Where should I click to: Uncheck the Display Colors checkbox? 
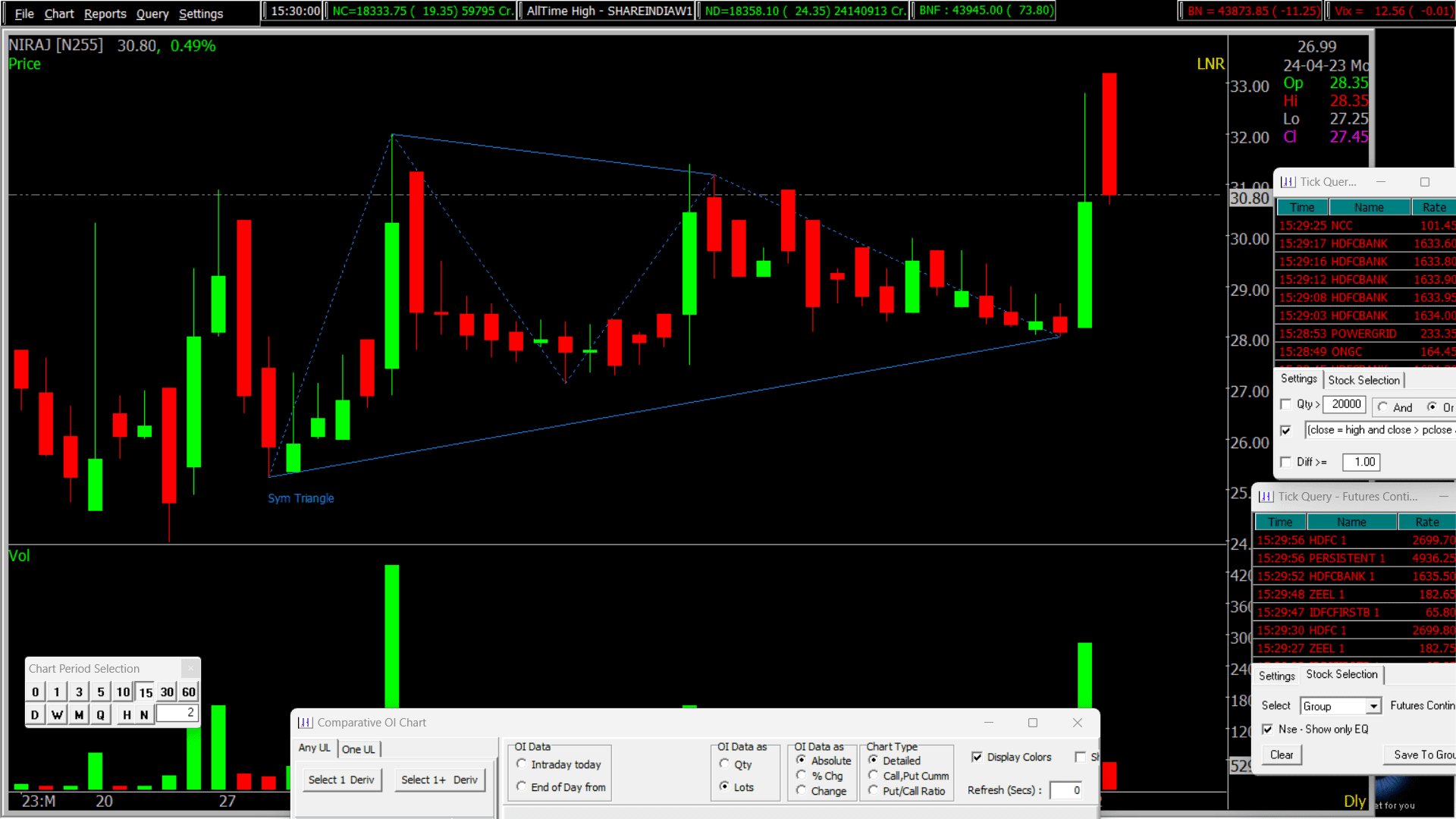(978, 757)
